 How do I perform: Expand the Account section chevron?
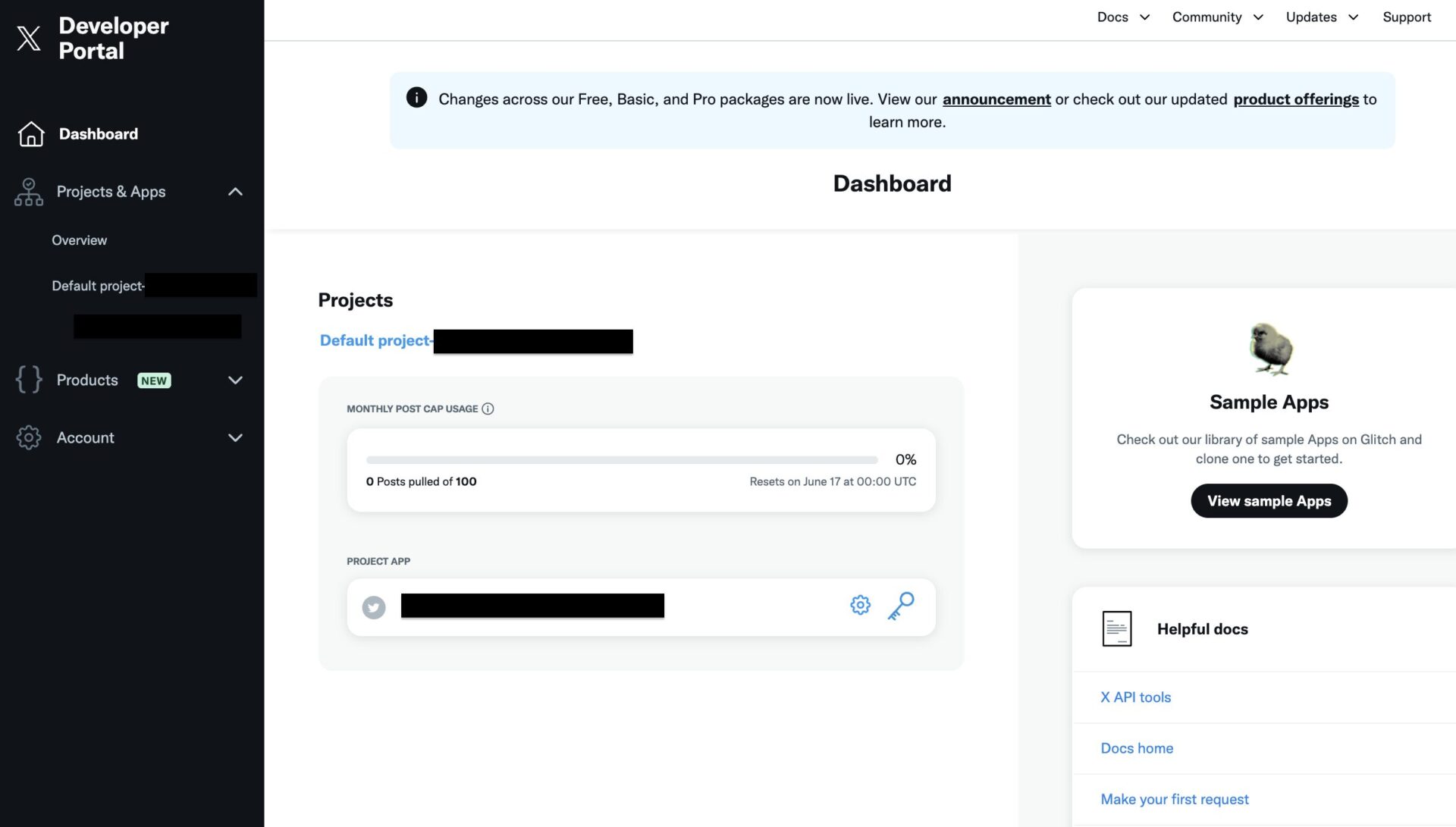click(235, 437)
